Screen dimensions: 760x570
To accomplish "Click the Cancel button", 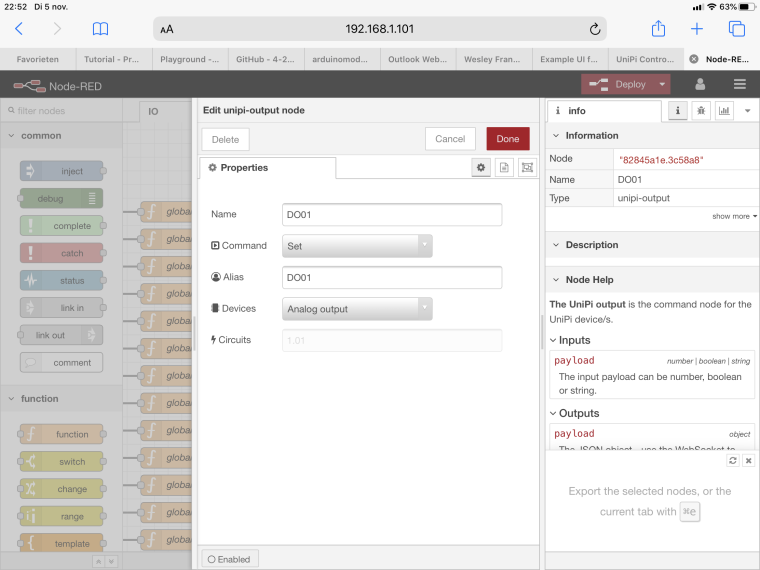I will (450, 139).
